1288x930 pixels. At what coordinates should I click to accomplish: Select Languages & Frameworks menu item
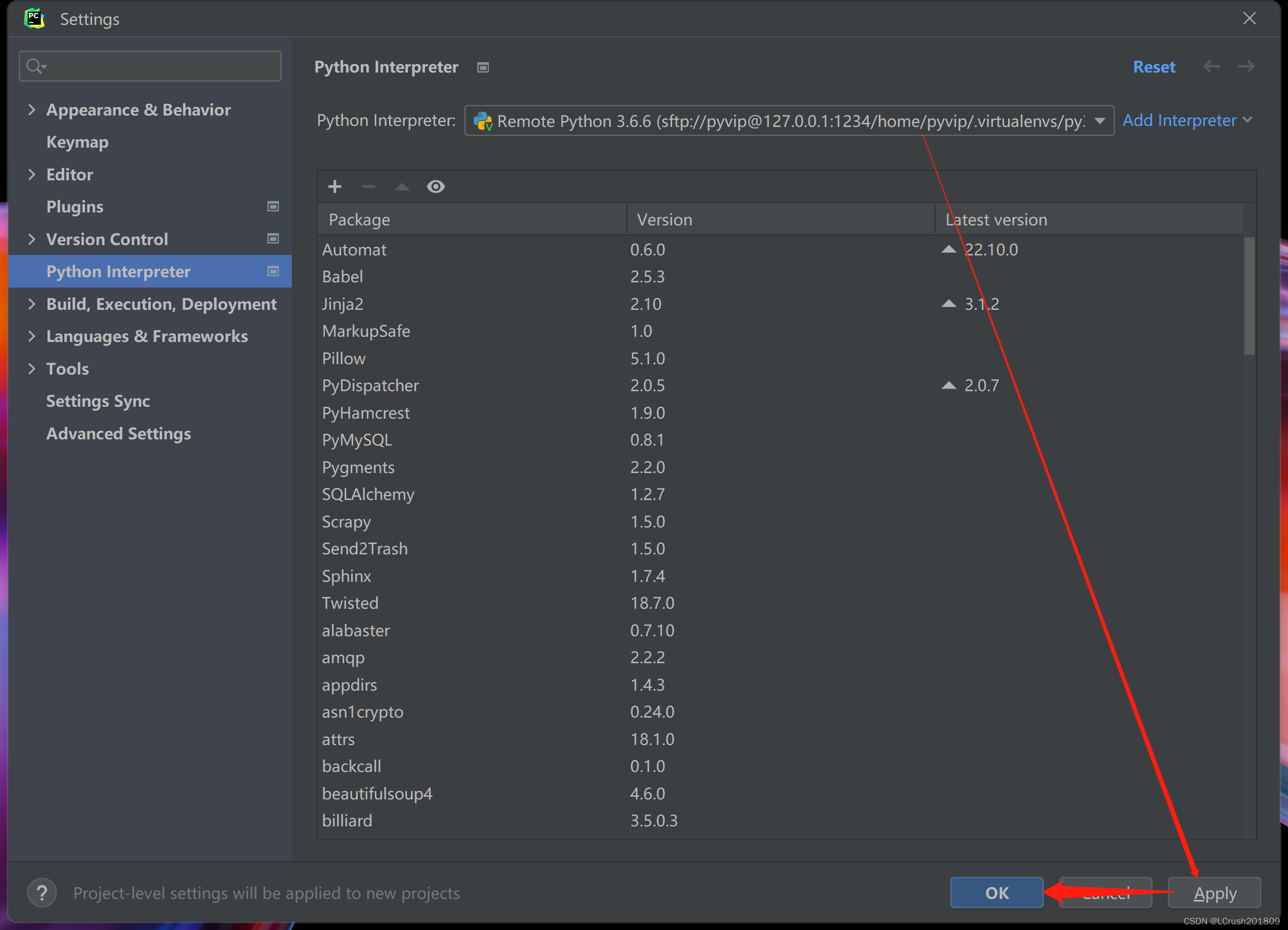[148, 336]
